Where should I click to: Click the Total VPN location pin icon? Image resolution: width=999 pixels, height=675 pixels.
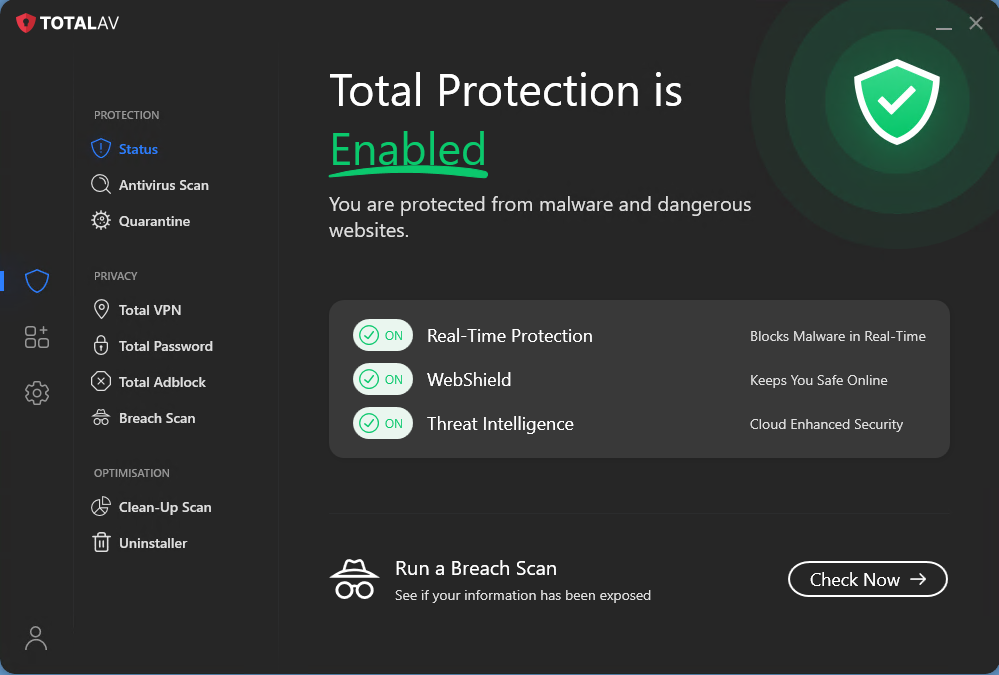click(101, 310)
